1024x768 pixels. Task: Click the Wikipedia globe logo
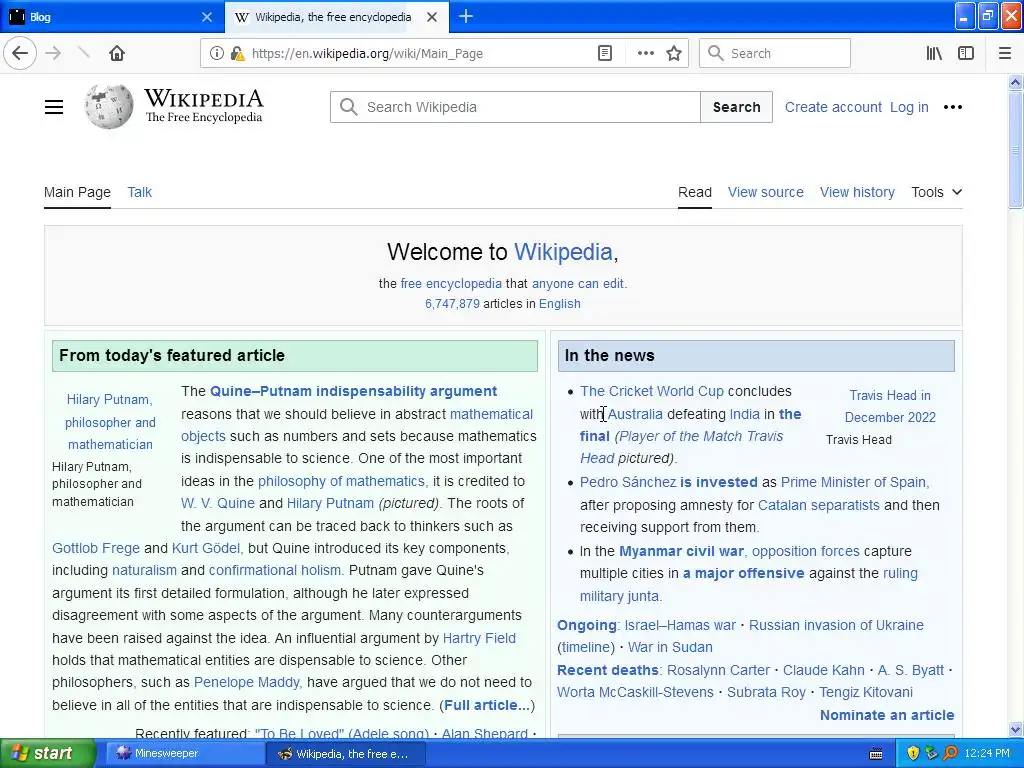108,106
